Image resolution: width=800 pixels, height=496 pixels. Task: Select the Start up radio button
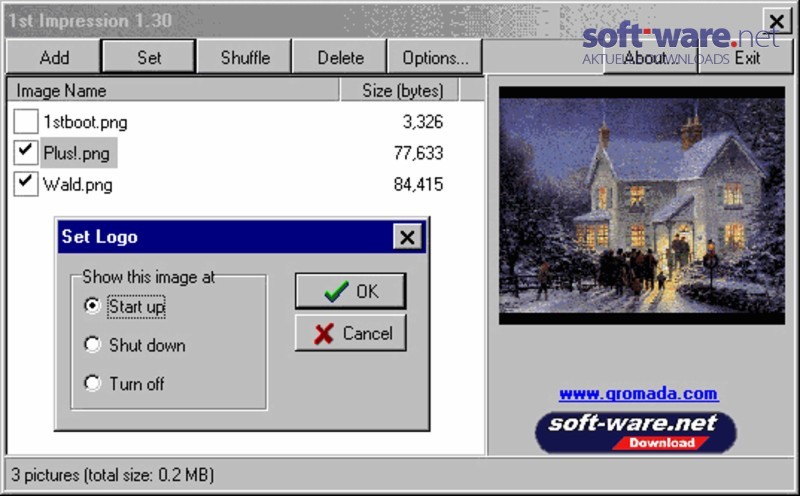[92, 306]
